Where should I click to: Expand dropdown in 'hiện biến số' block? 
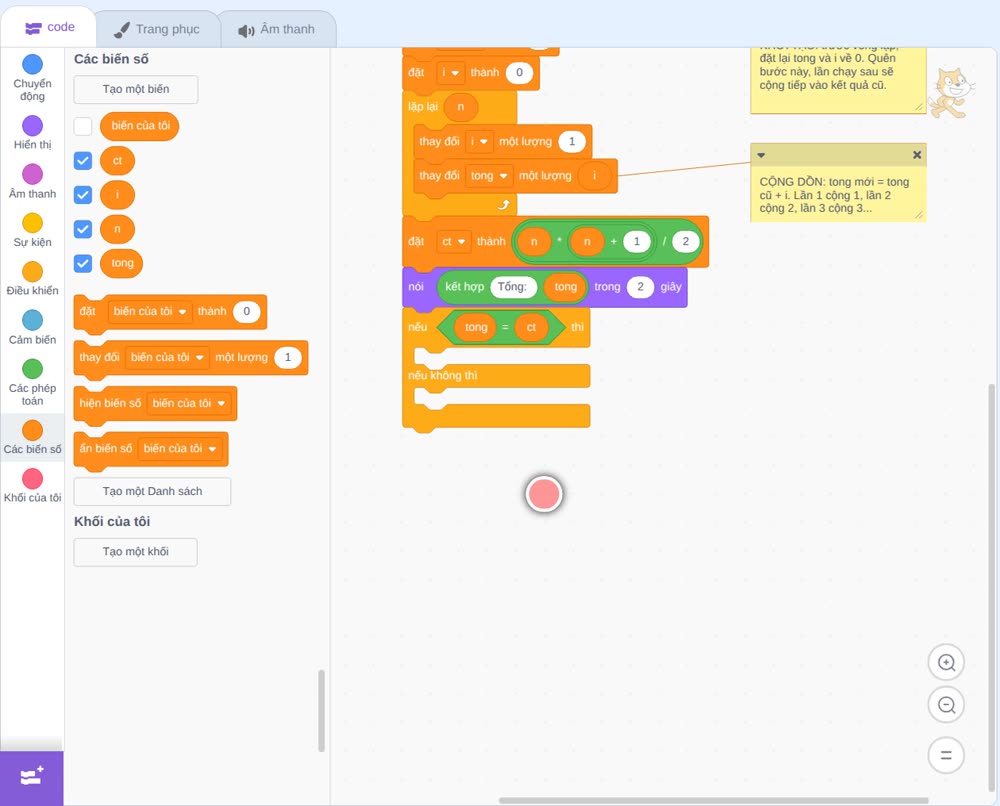[x=189, y=404]
